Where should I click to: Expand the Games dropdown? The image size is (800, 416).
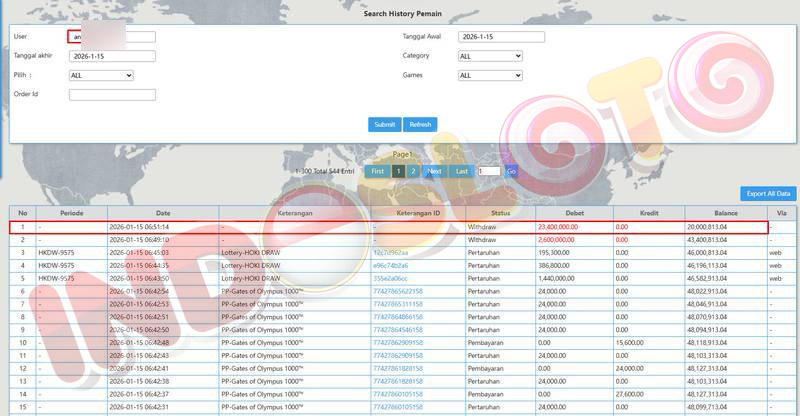coord(490,75)
